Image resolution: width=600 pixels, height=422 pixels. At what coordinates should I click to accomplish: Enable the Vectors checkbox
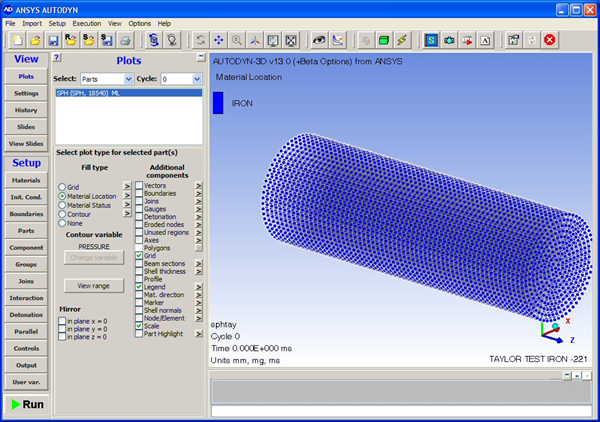coord(139,185)
